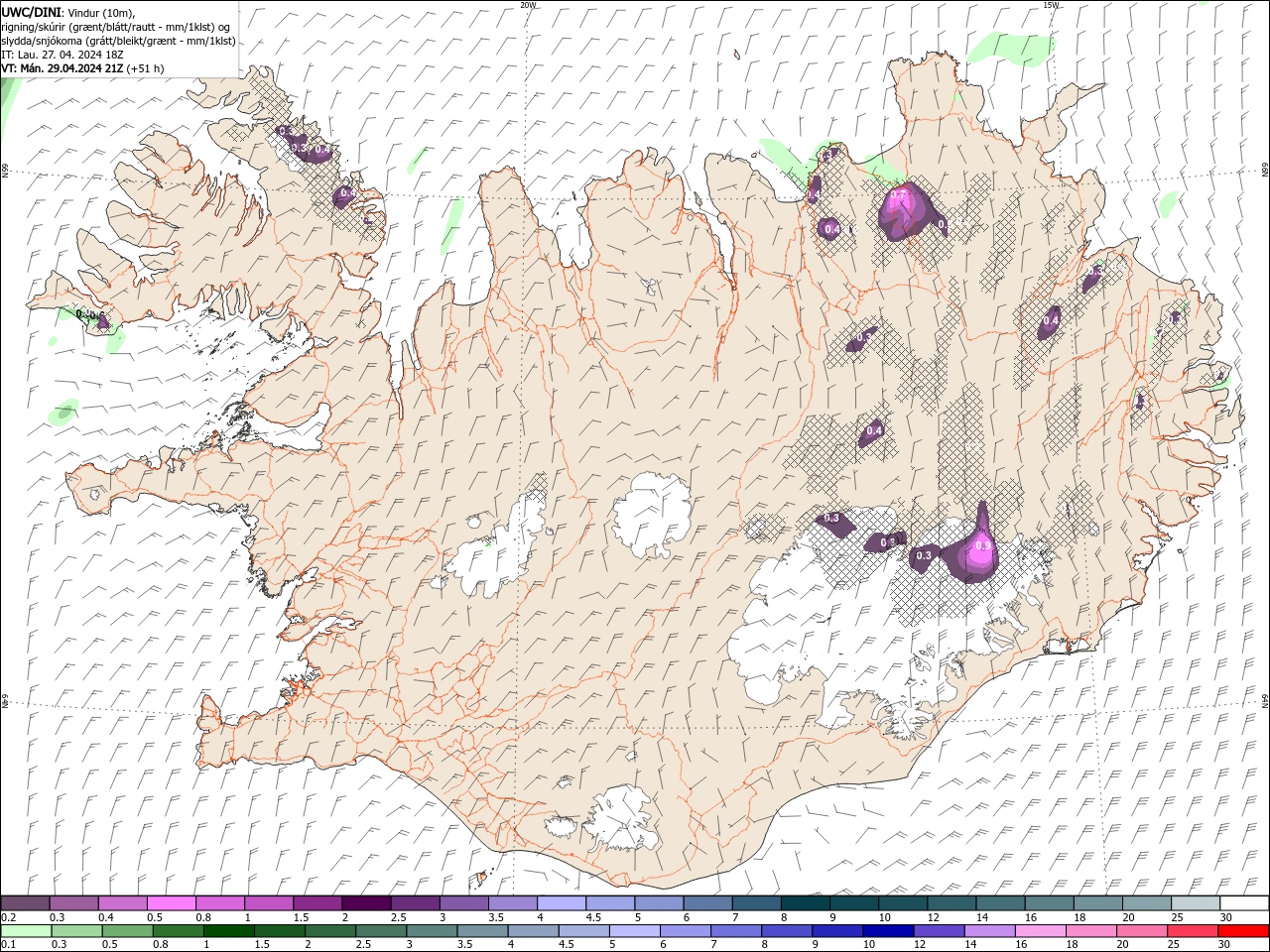Viewport: 1270px width, 952px height.
Task: Click the bottom legend row swatch labeled 3.5
Action: 482,931
